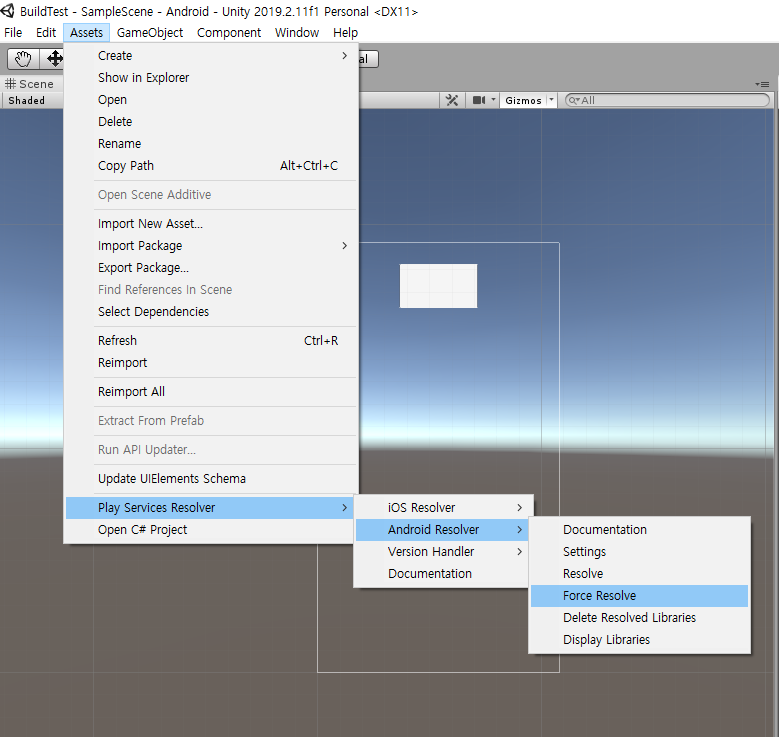Choose Resolve in Android Resolver
Viewport: 779px width, 737px height.
click(x=639, y=573)
